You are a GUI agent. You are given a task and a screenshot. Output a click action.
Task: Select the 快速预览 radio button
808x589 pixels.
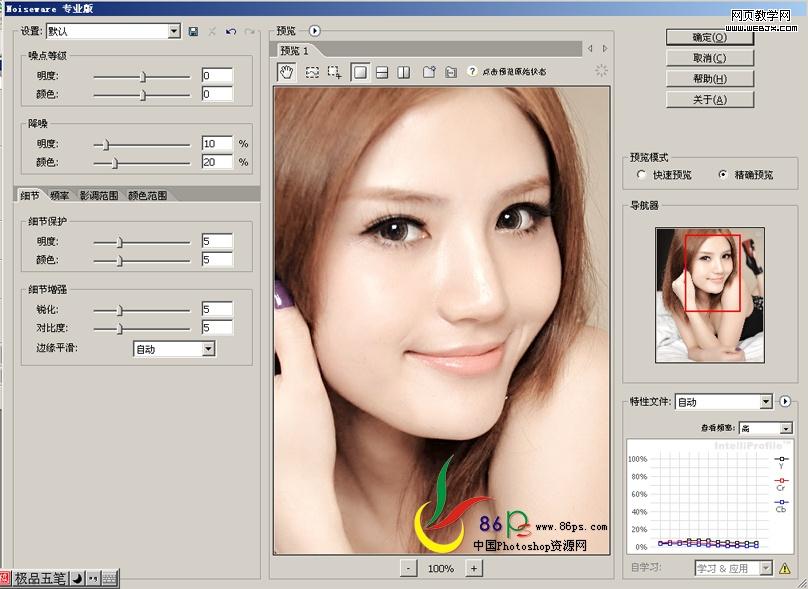pos(640,173)
